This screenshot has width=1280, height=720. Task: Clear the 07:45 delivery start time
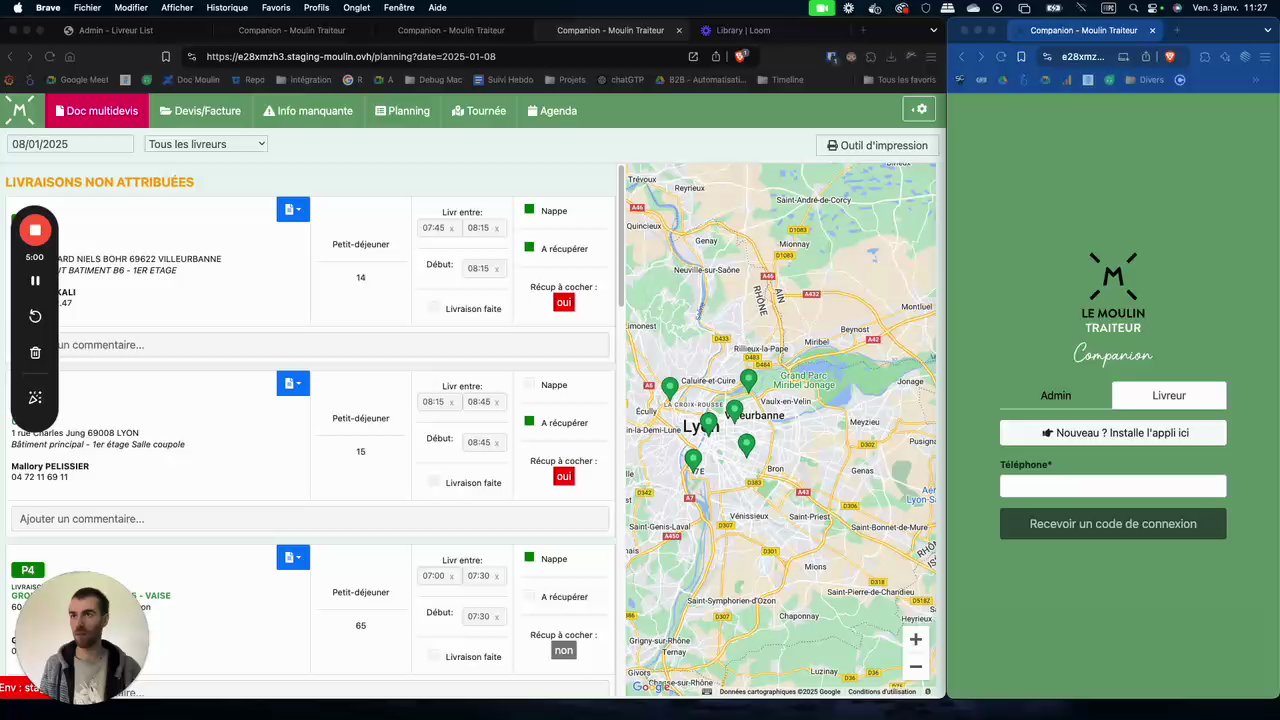[452, 228]
